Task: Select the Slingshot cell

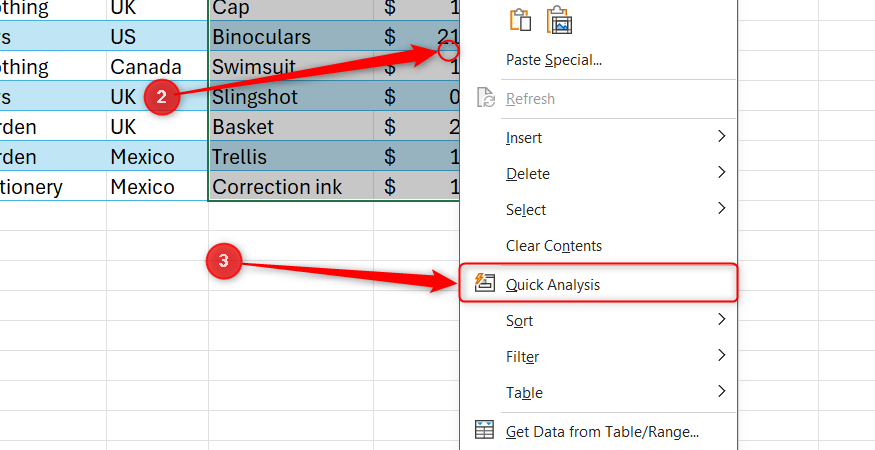Action: tap(291, 97)
